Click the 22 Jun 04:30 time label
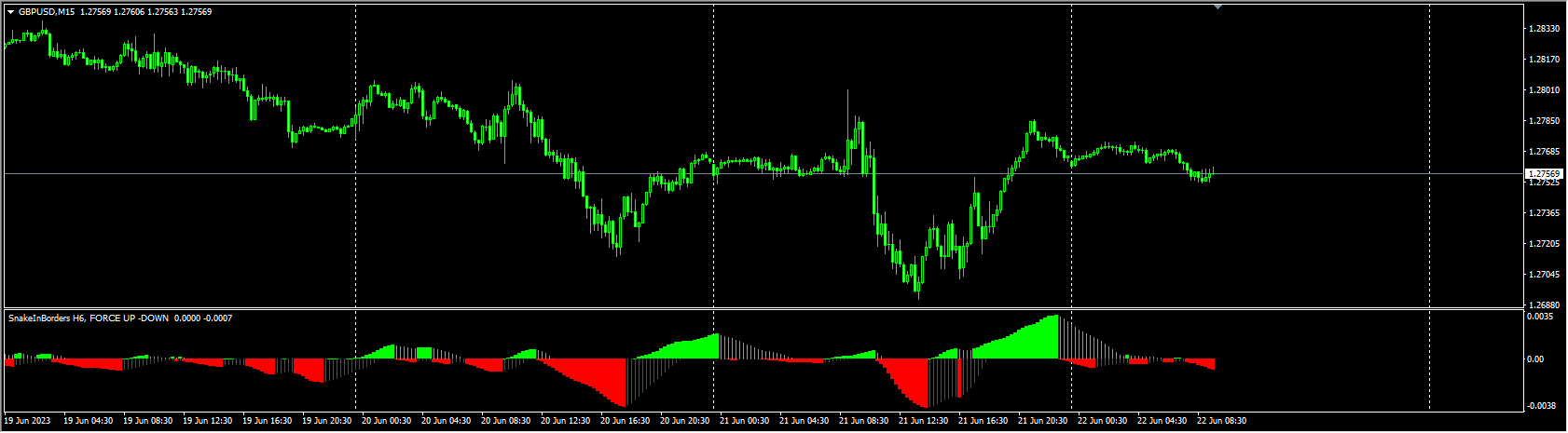Screen dimensions: 1568x433 pyautogui.click(x=1162, y=421)
